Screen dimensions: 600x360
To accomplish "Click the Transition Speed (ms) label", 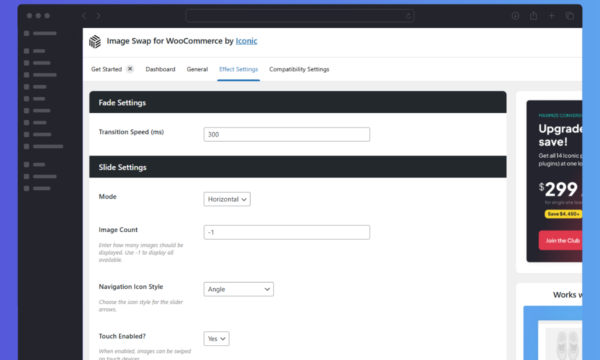I will click(131, 132).
